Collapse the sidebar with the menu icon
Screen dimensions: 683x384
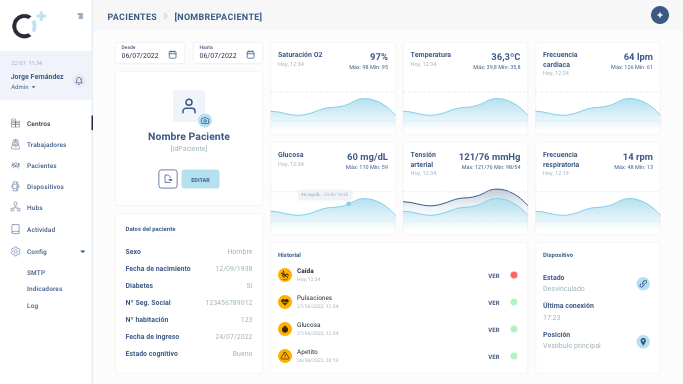coord(80,16)
